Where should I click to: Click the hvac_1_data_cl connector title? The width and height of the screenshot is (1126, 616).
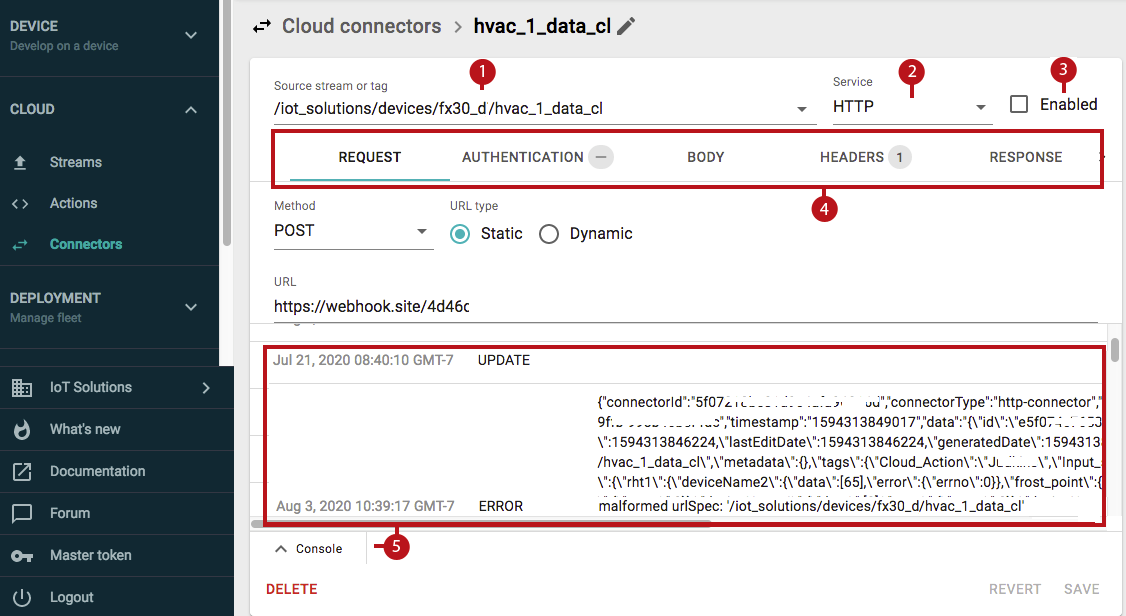(542, 26)
